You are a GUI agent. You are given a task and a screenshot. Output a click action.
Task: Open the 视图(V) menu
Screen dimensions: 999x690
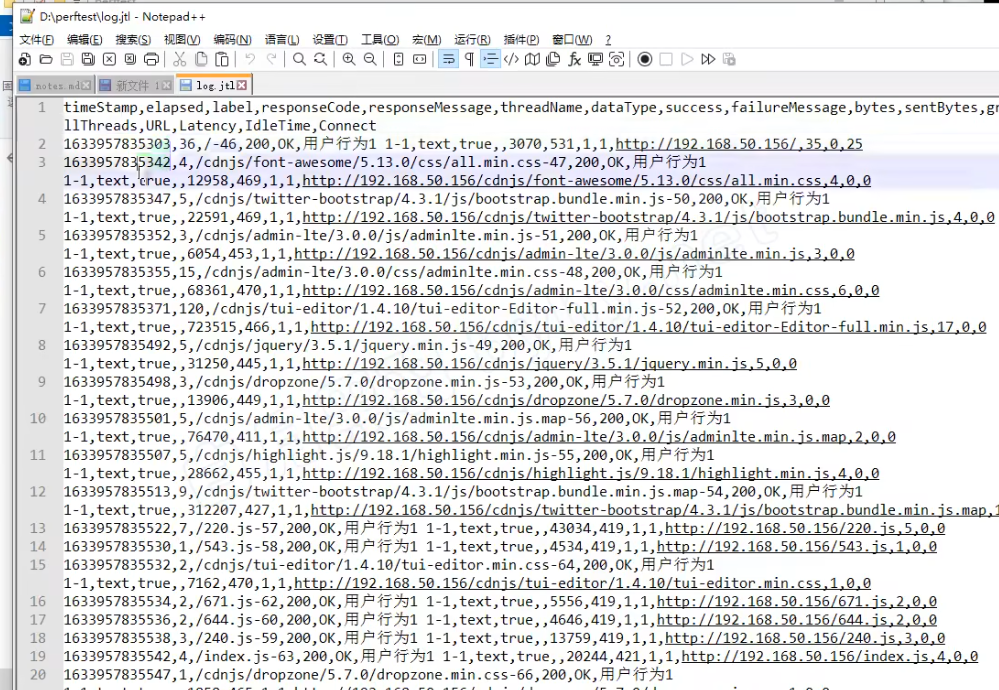(182, 40)
